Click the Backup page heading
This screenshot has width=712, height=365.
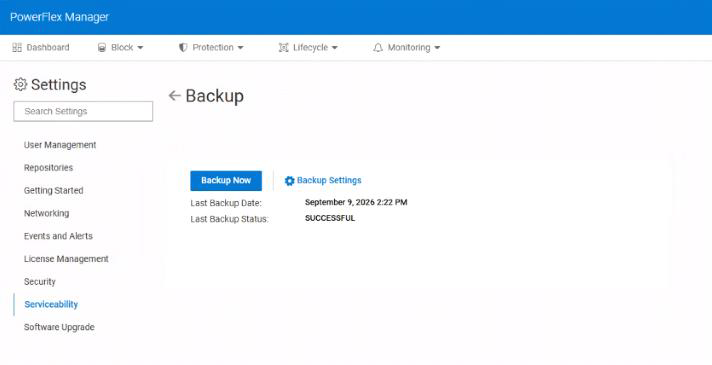[x=214, y=96]
